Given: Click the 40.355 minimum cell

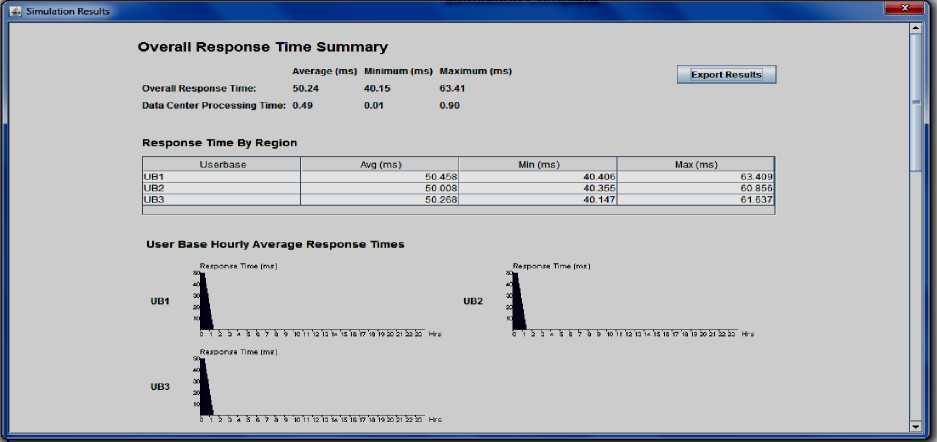Looking at the screenshot, I should (538, 188).
